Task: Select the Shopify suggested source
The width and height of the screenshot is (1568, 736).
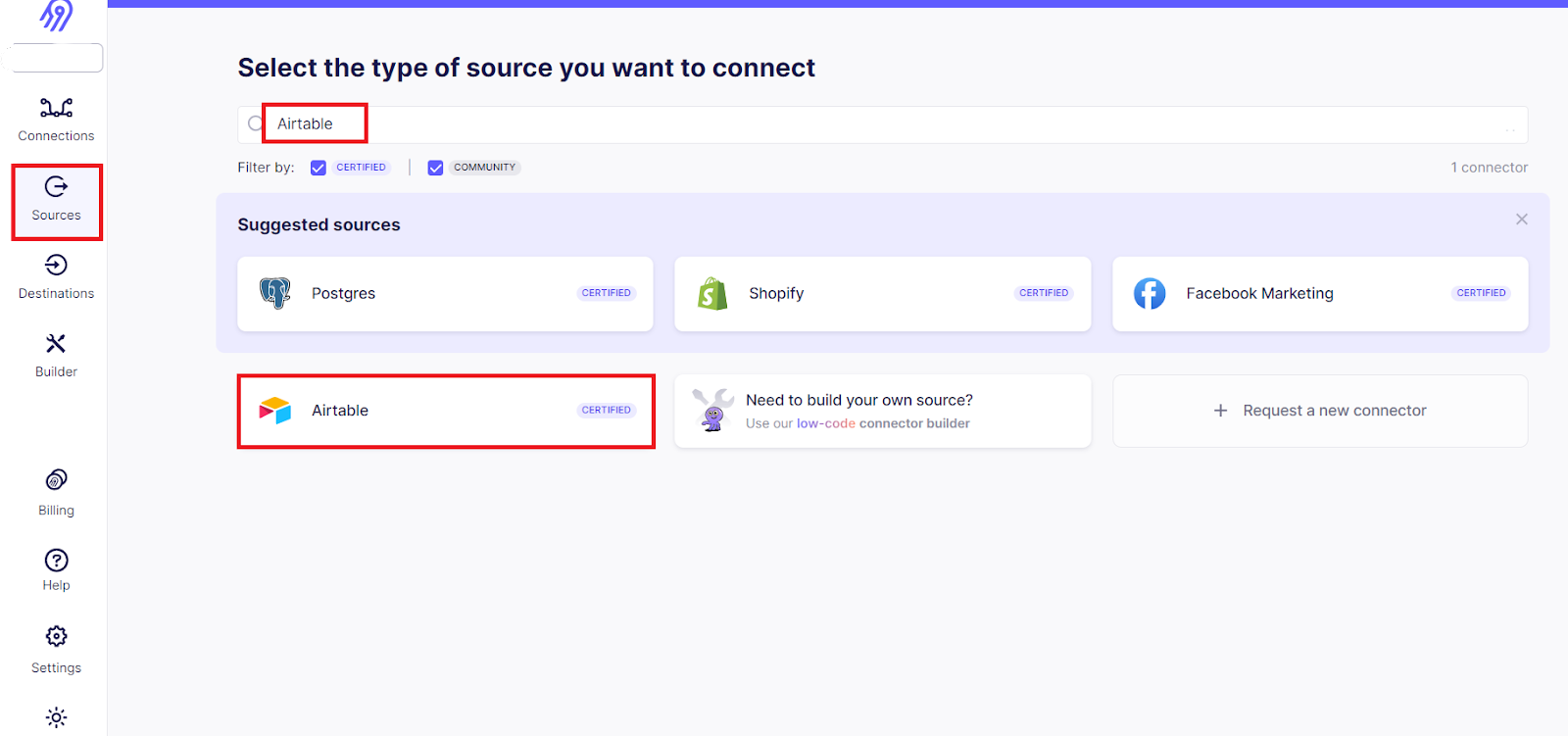Action: (882, 294)
